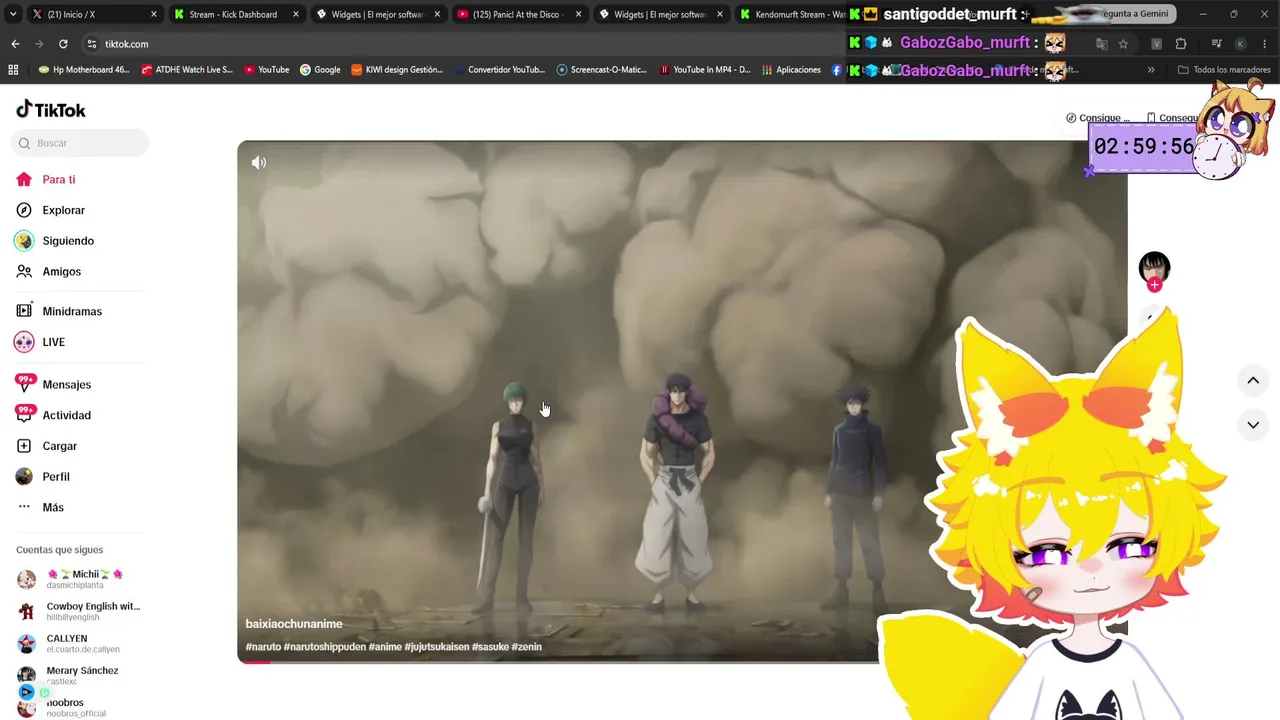Open the #naruto hashtag

[x=263, y=647]
